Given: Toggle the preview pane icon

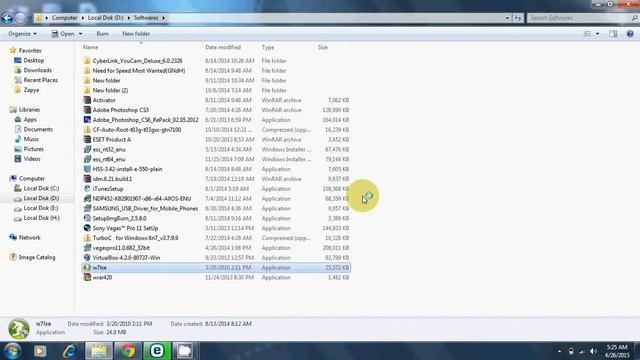Looking at the screenshot, I should [x=613, y=34].
